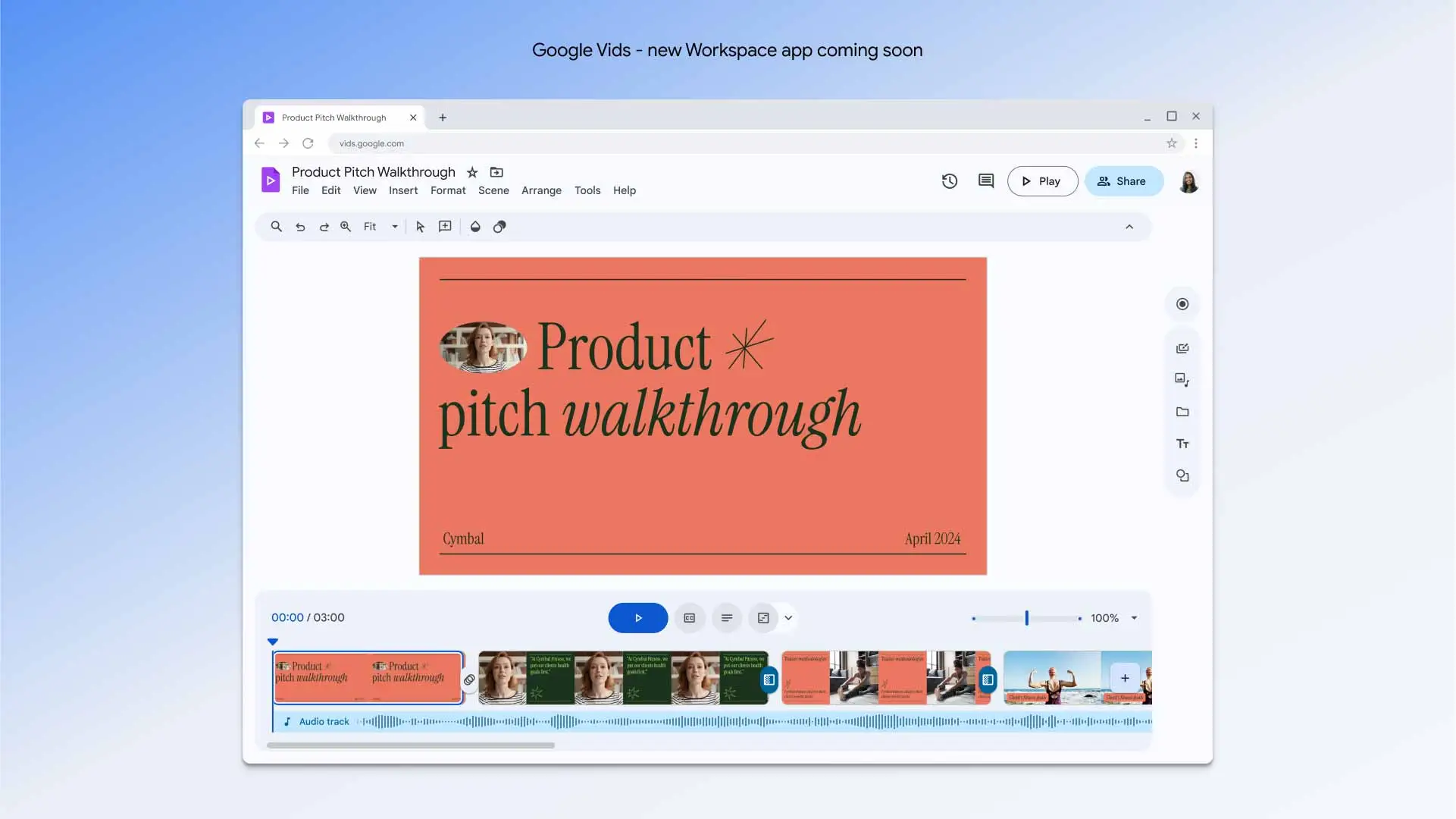Click the Play button
The height and width of the screenshot is (819, 1456).
click(1042, 180)
